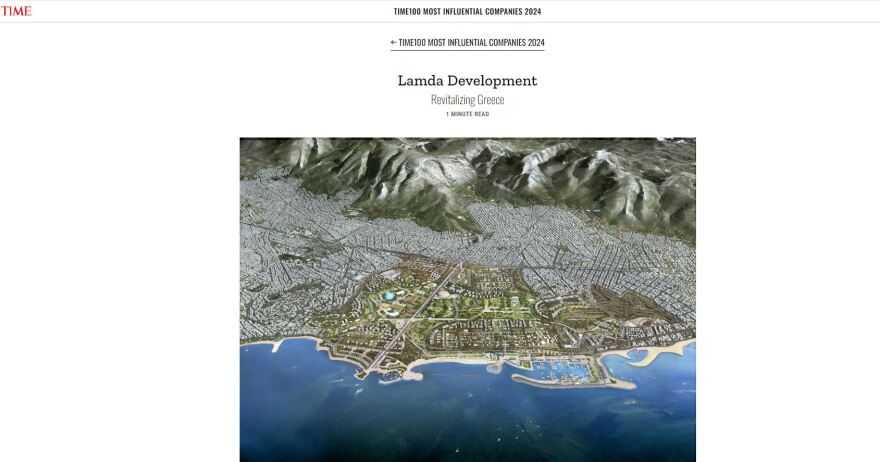
Task: Go back via underlined TIME100 Most Influential Companies link
Action: tap(471, 42)
